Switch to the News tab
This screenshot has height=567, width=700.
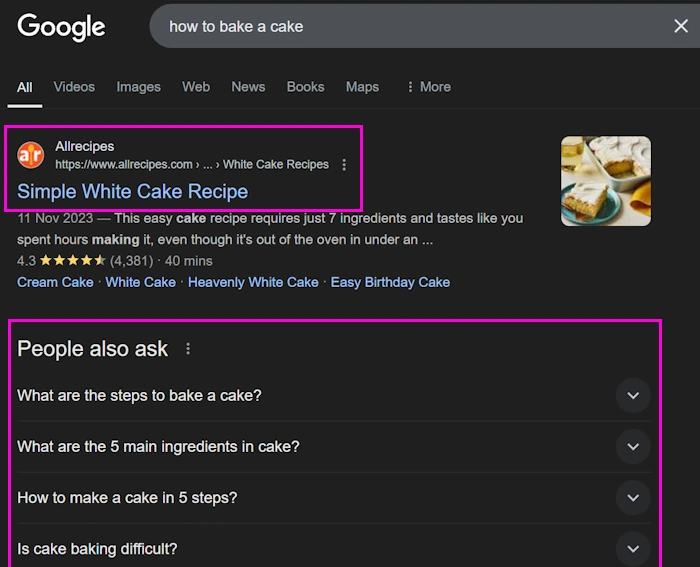click(248, 87)
